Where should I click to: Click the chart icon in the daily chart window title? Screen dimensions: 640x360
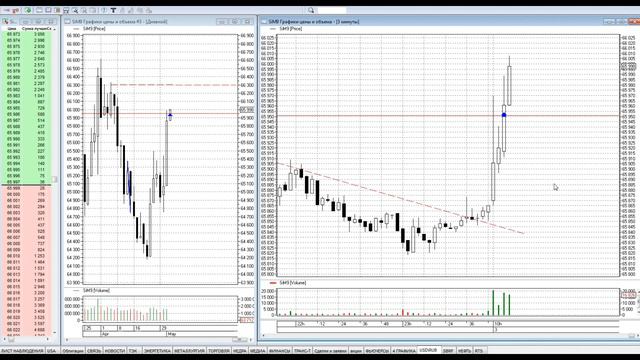pyautogui.click(x=68, y=21)
